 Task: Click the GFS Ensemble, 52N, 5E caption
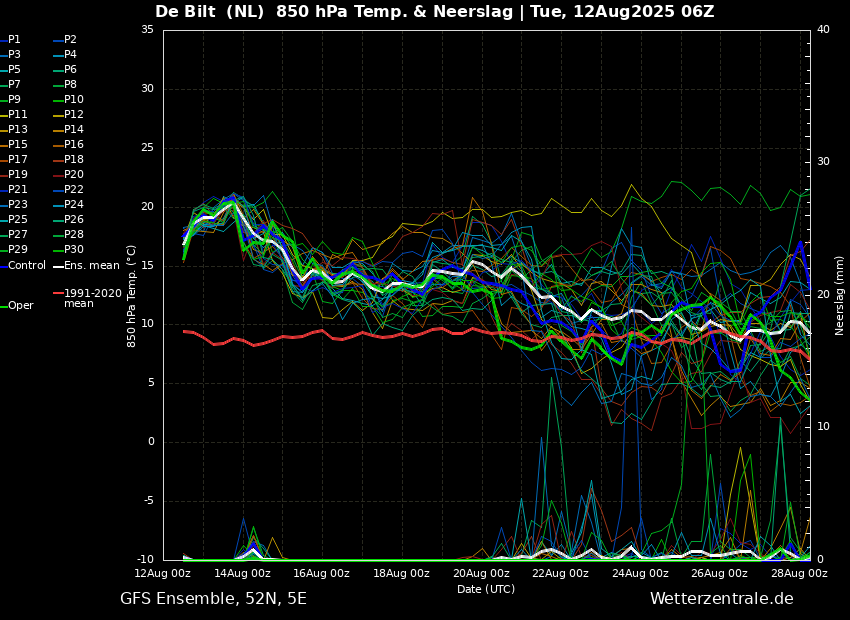pos(213,599)
